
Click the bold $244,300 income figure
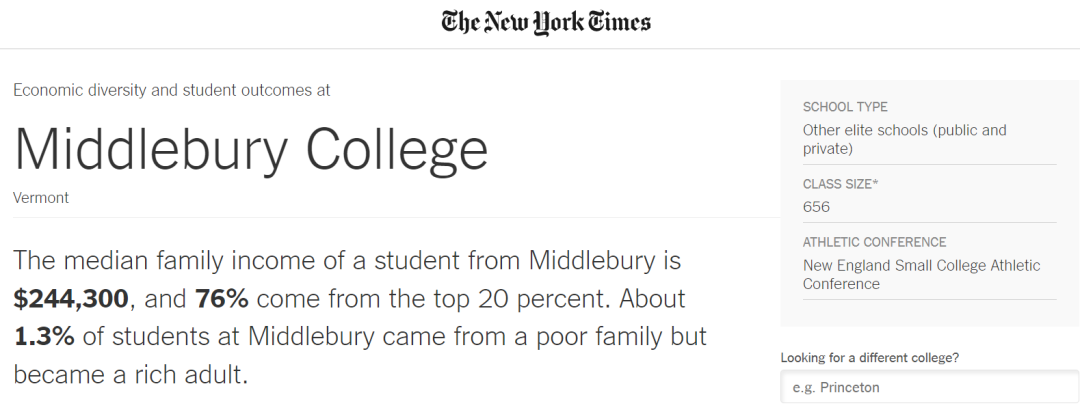coord(71,299)
